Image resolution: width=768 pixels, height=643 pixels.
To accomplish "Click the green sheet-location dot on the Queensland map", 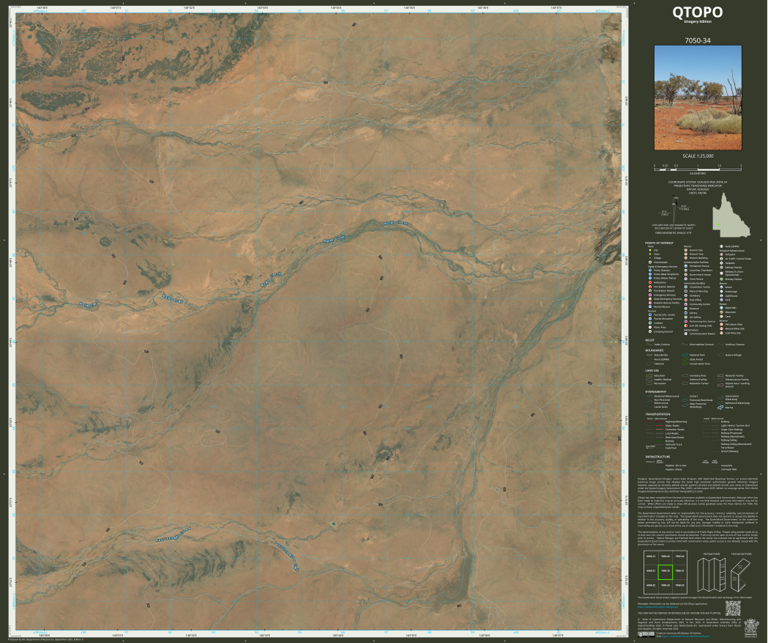I will [x=720, y=225].
